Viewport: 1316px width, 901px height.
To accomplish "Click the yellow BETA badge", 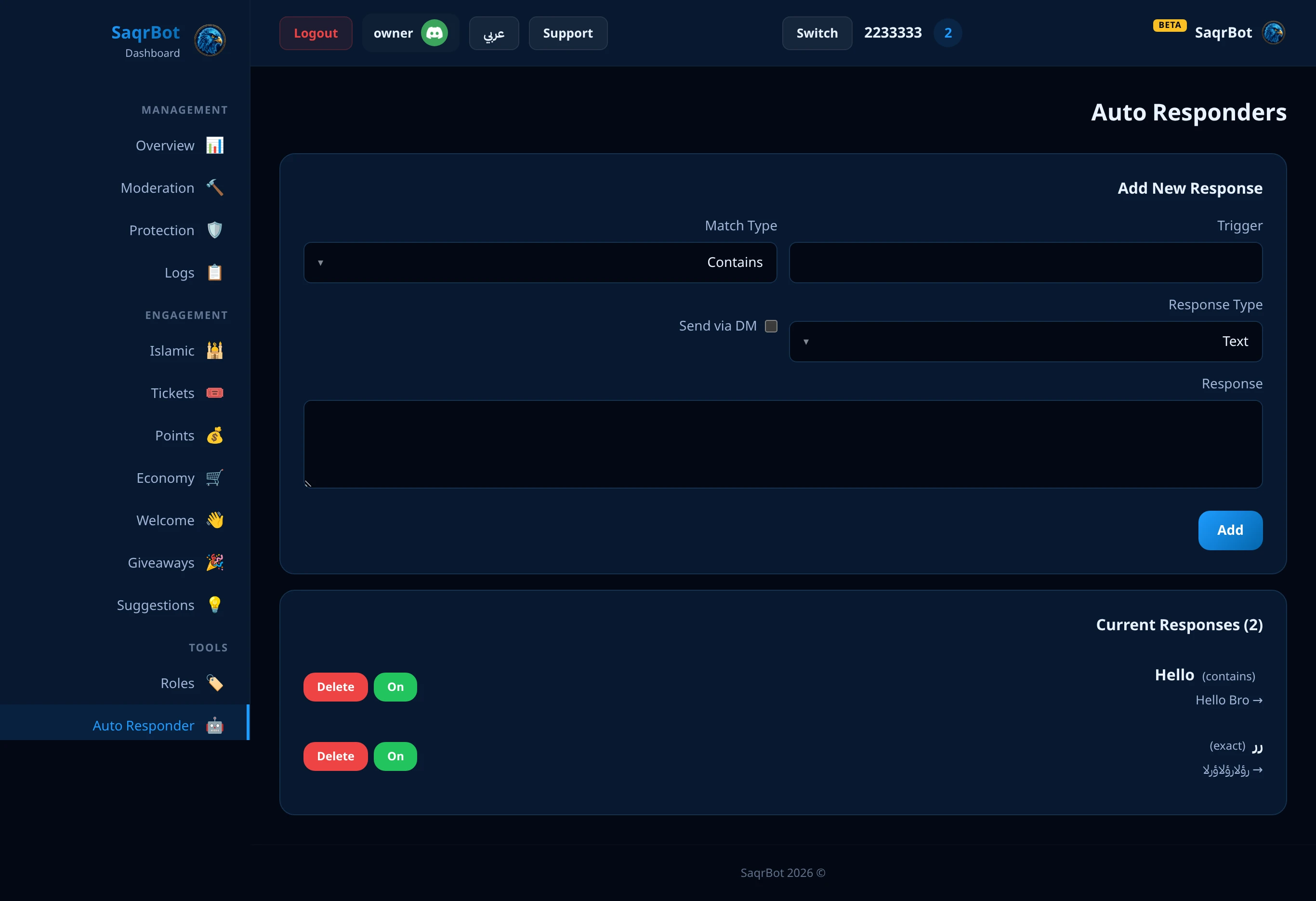I will (1170, 25).
